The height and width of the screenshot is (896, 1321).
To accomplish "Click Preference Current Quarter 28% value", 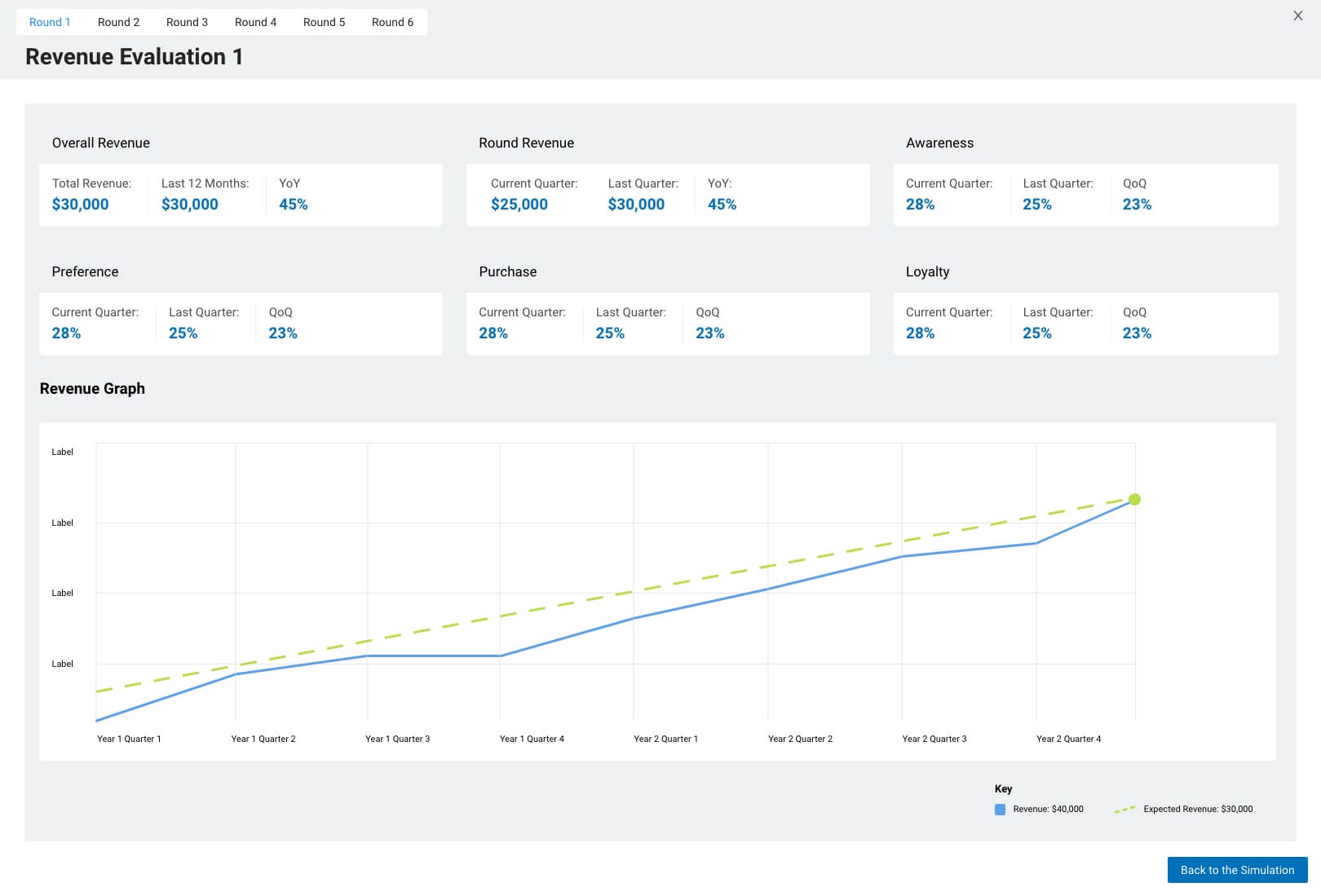I will [66, 333].
